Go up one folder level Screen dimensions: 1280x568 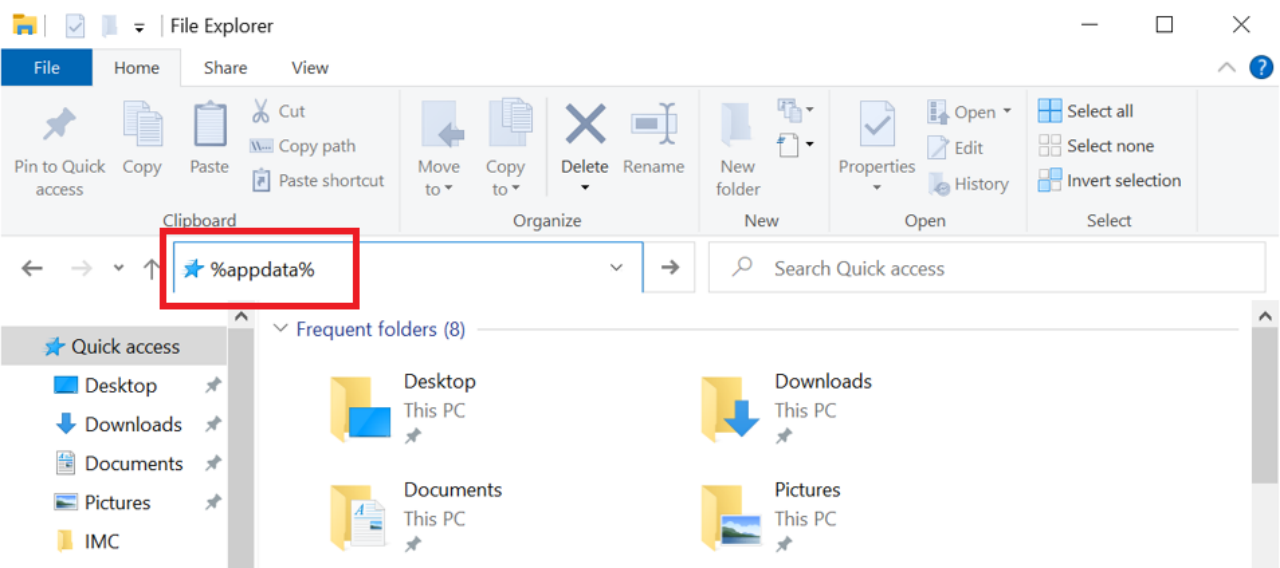(x=151, y=268)
